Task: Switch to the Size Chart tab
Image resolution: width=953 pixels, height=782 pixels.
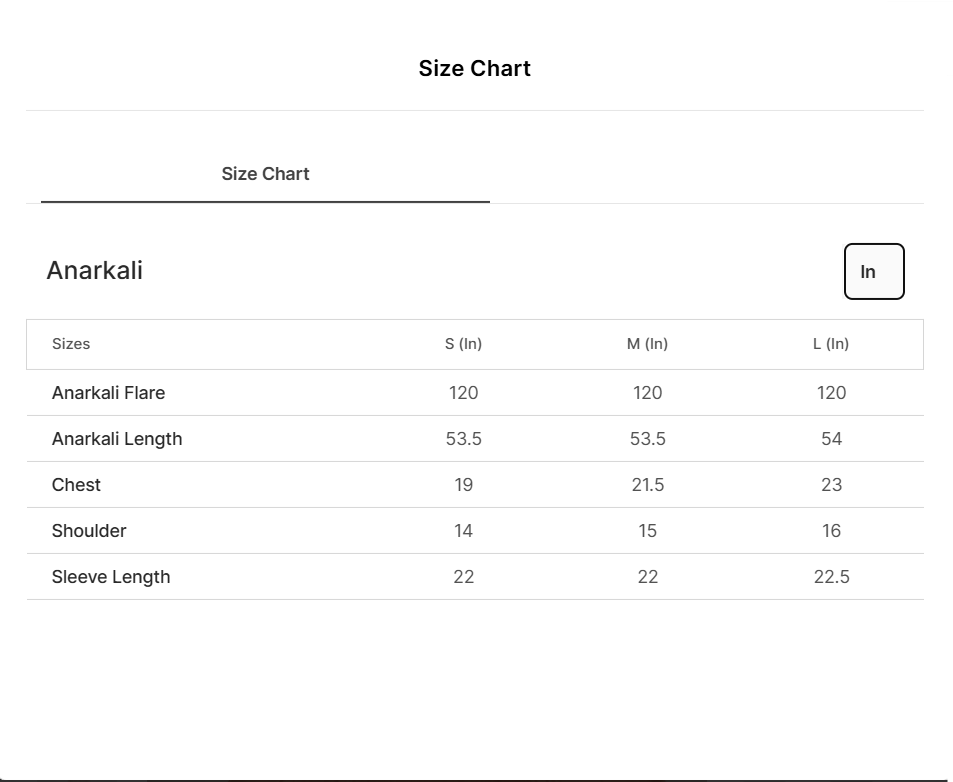Action: pyautogui.click(x=265, y=174)
